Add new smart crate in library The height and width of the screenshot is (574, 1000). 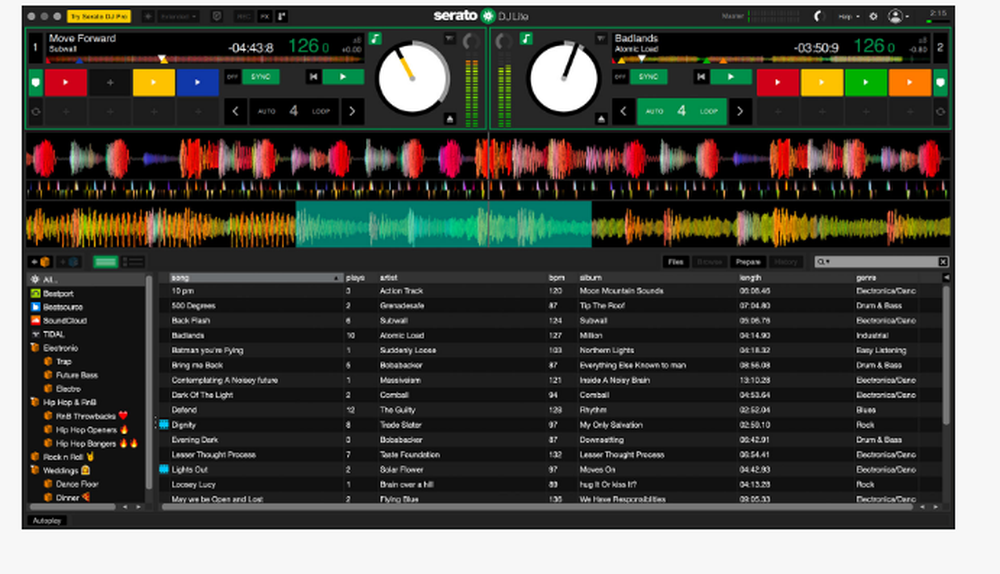click(x=69, y=261)
